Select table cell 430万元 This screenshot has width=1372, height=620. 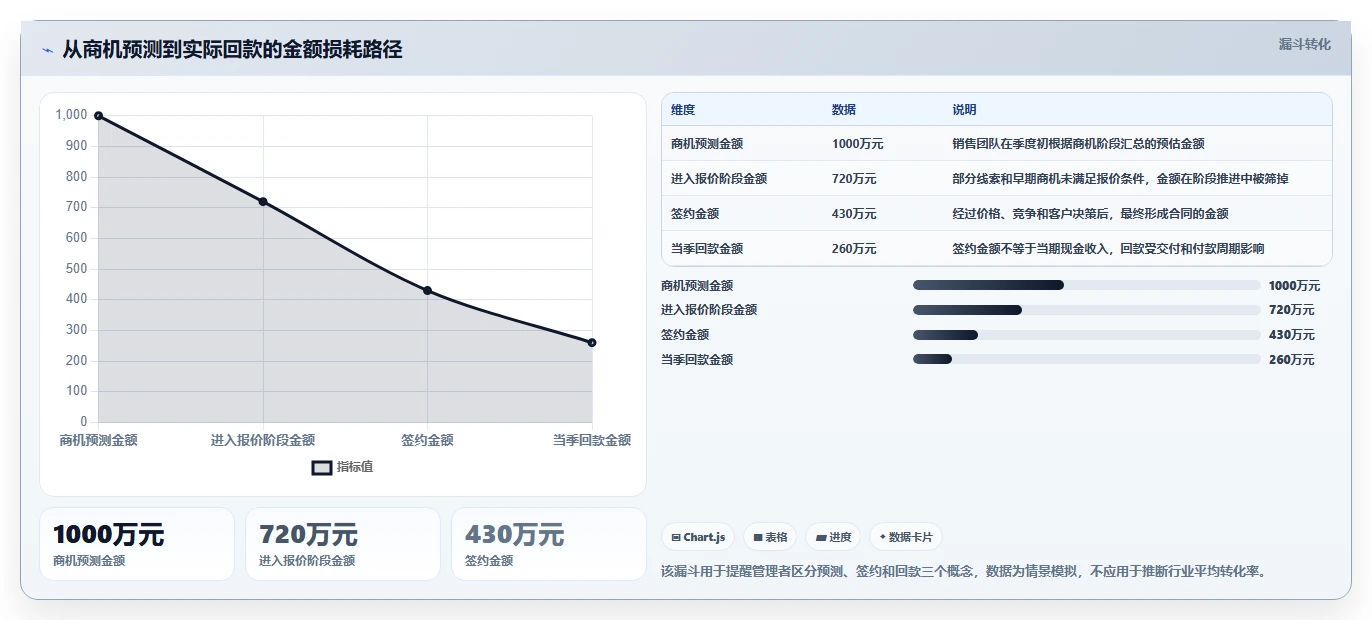tap(854, 214)
